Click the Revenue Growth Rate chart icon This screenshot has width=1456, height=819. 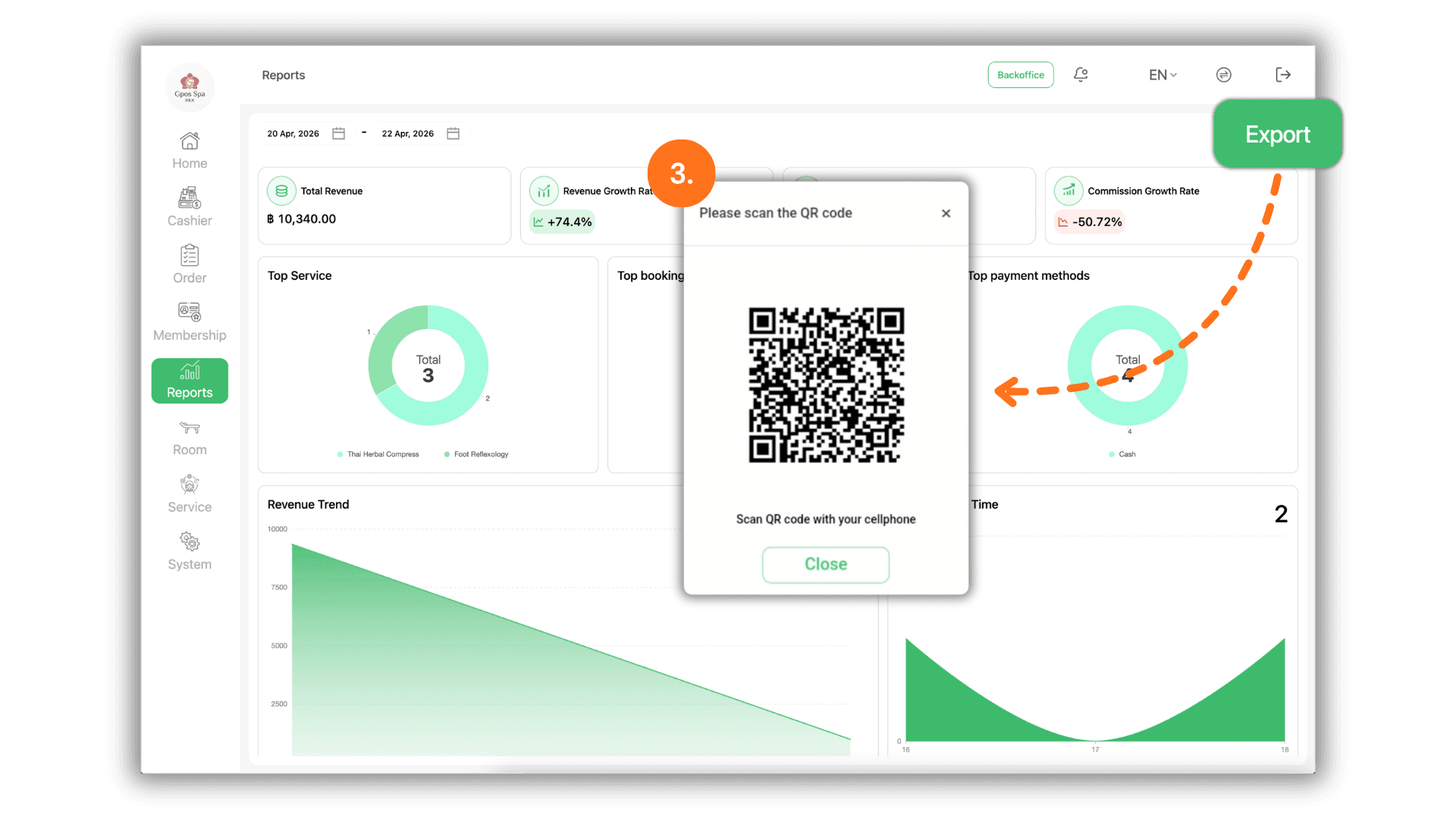[544, 191]
